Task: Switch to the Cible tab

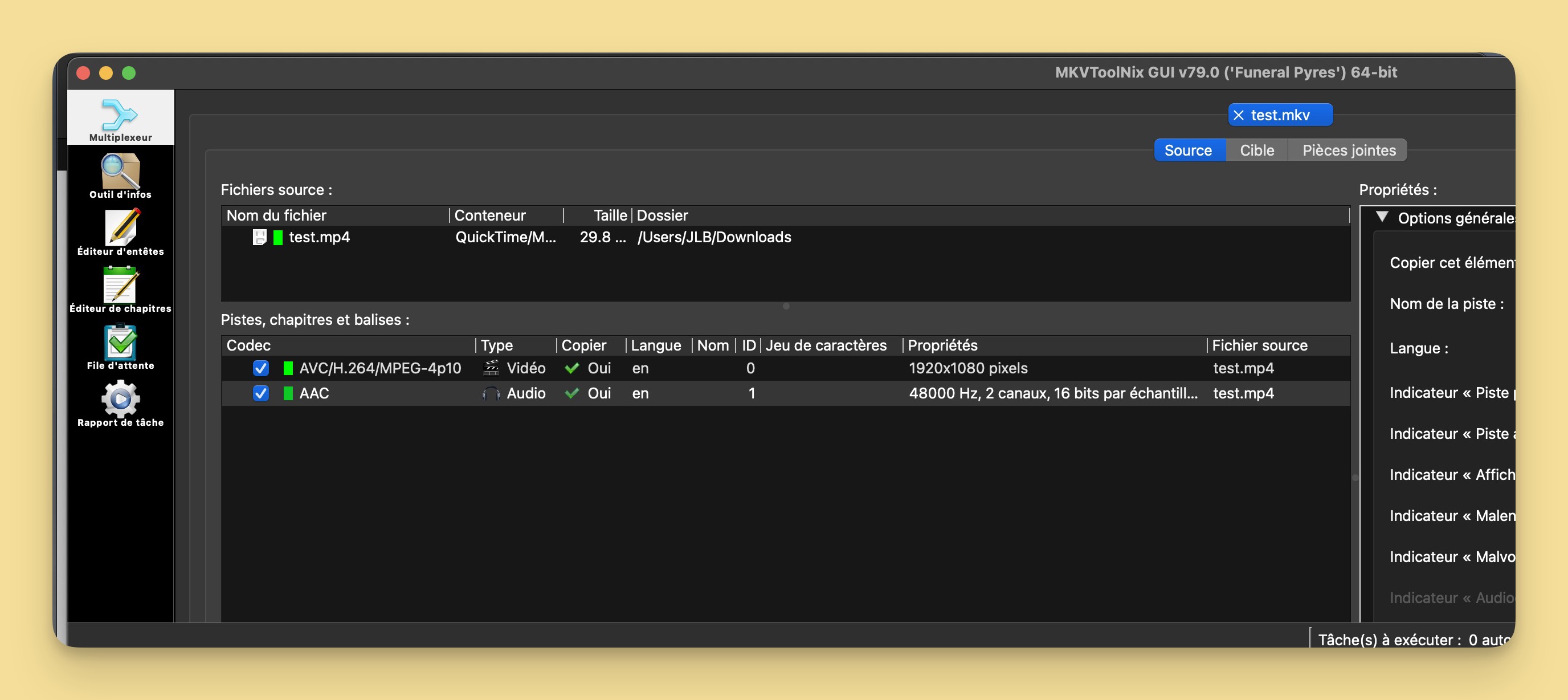Action: pos(1256,150)
